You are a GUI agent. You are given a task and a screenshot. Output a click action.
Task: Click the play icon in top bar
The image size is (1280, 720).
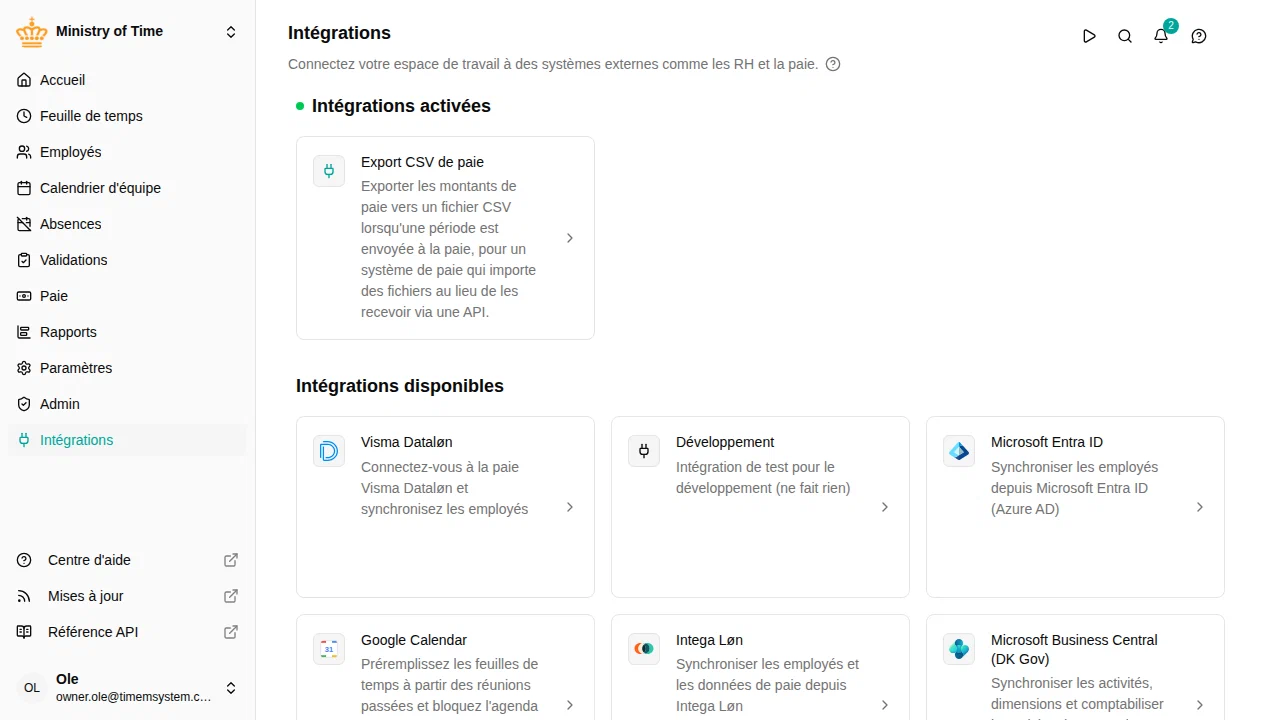click(x=1089, y=36)
